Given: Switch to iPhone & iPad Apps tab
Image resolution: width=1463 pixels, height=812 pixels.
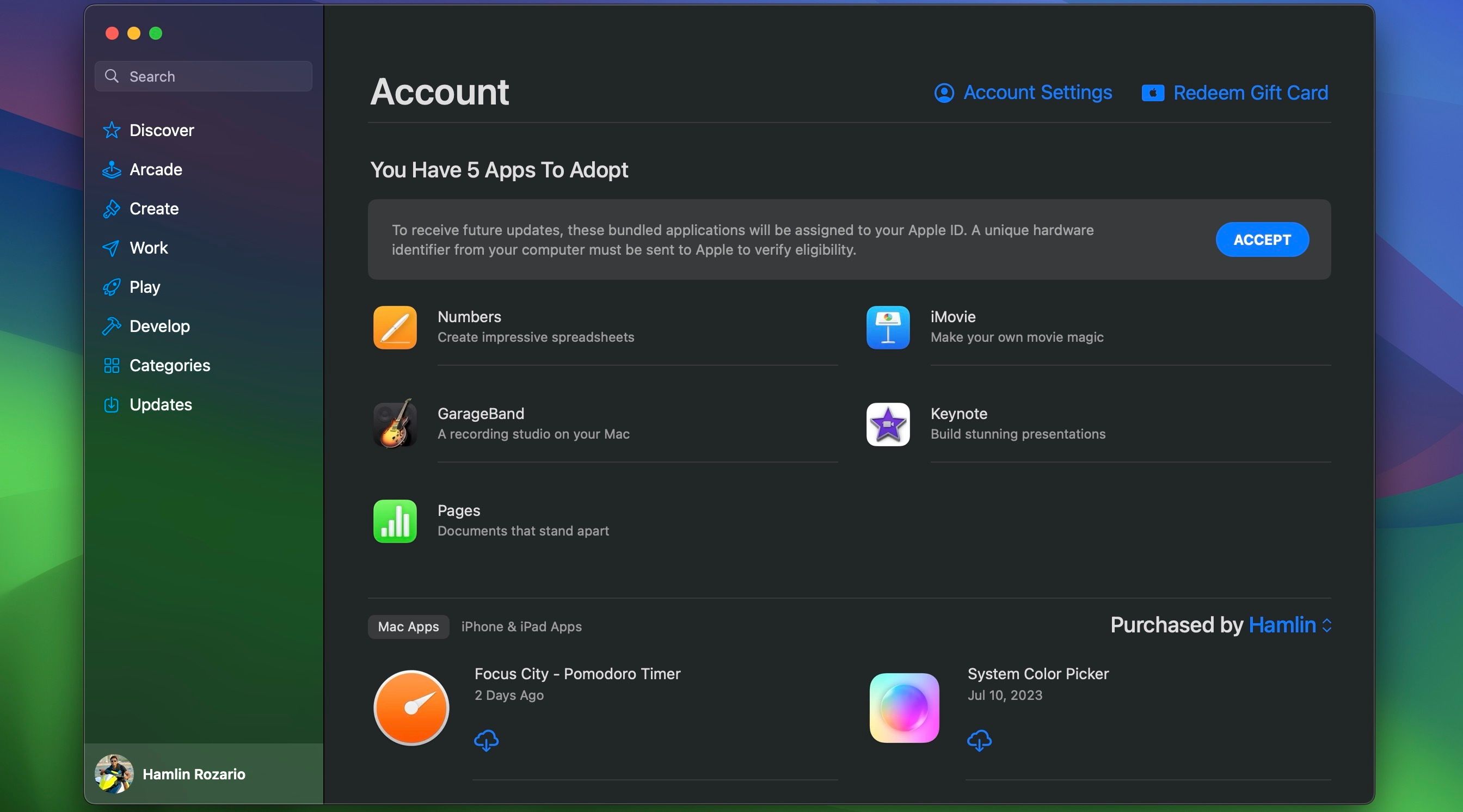Looking at the screenshot, I should coord(521,626).
